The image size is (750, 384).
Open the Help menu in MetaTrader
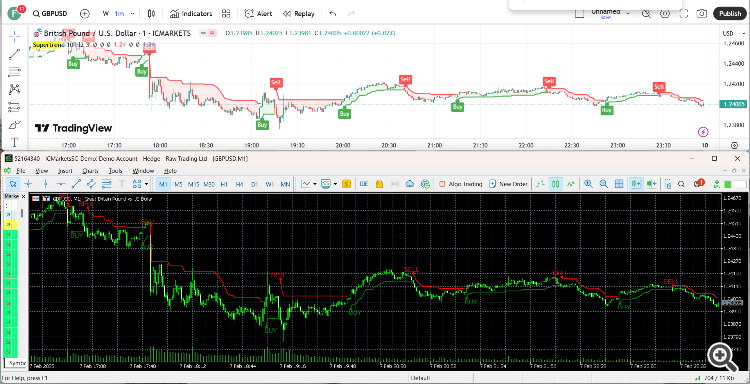[x=170, y=171]
